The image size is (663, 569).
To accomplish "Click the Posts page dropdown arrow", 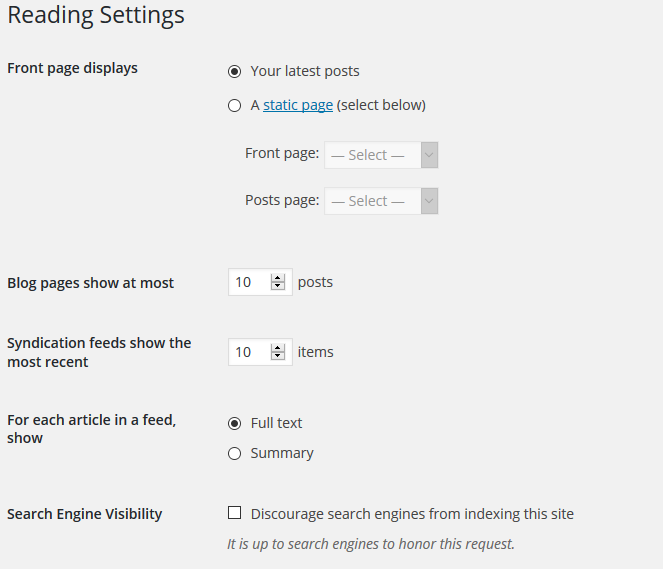I will tap(429, 201).
